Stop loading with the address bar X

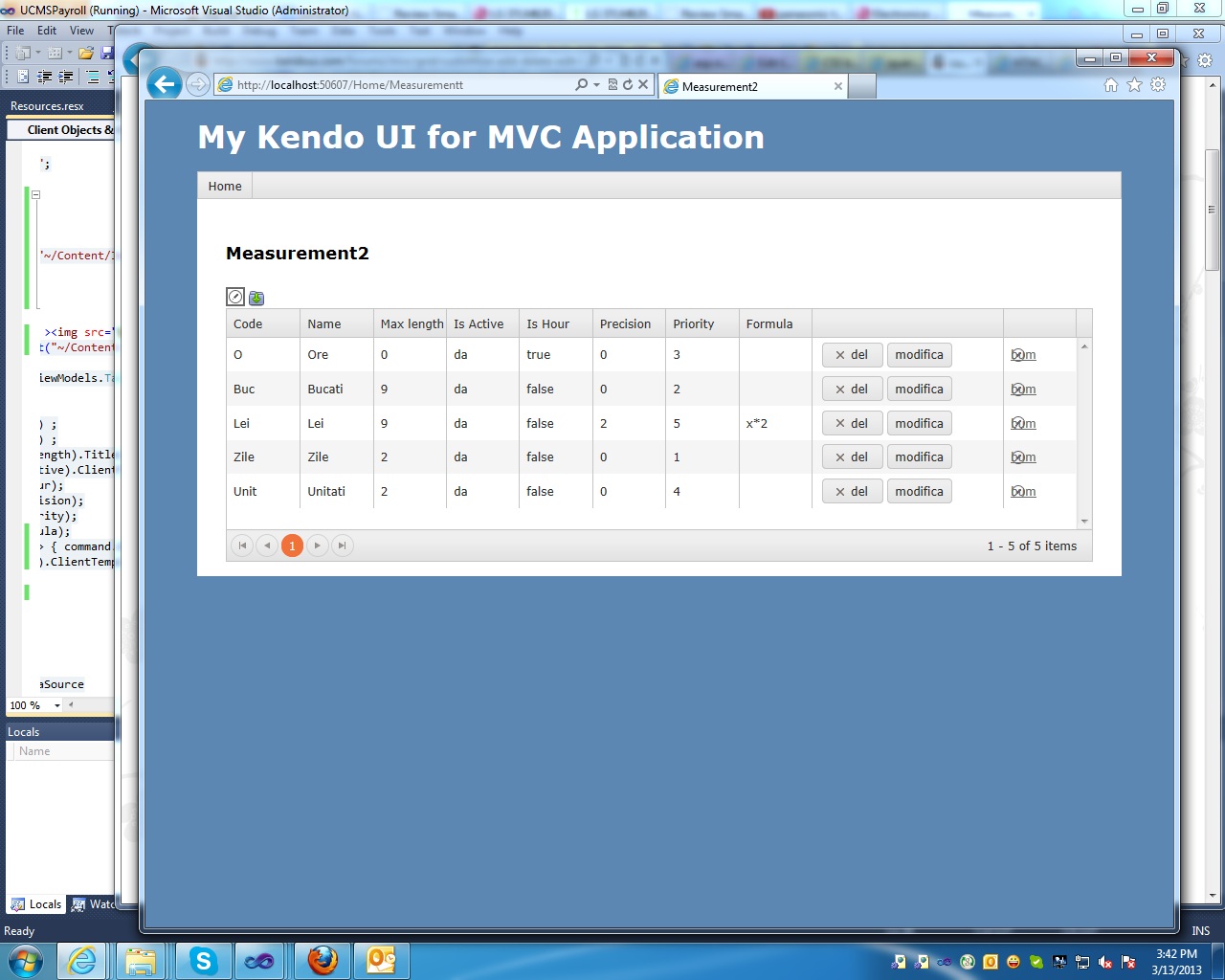pyautogui.click(x=643, y=85)
